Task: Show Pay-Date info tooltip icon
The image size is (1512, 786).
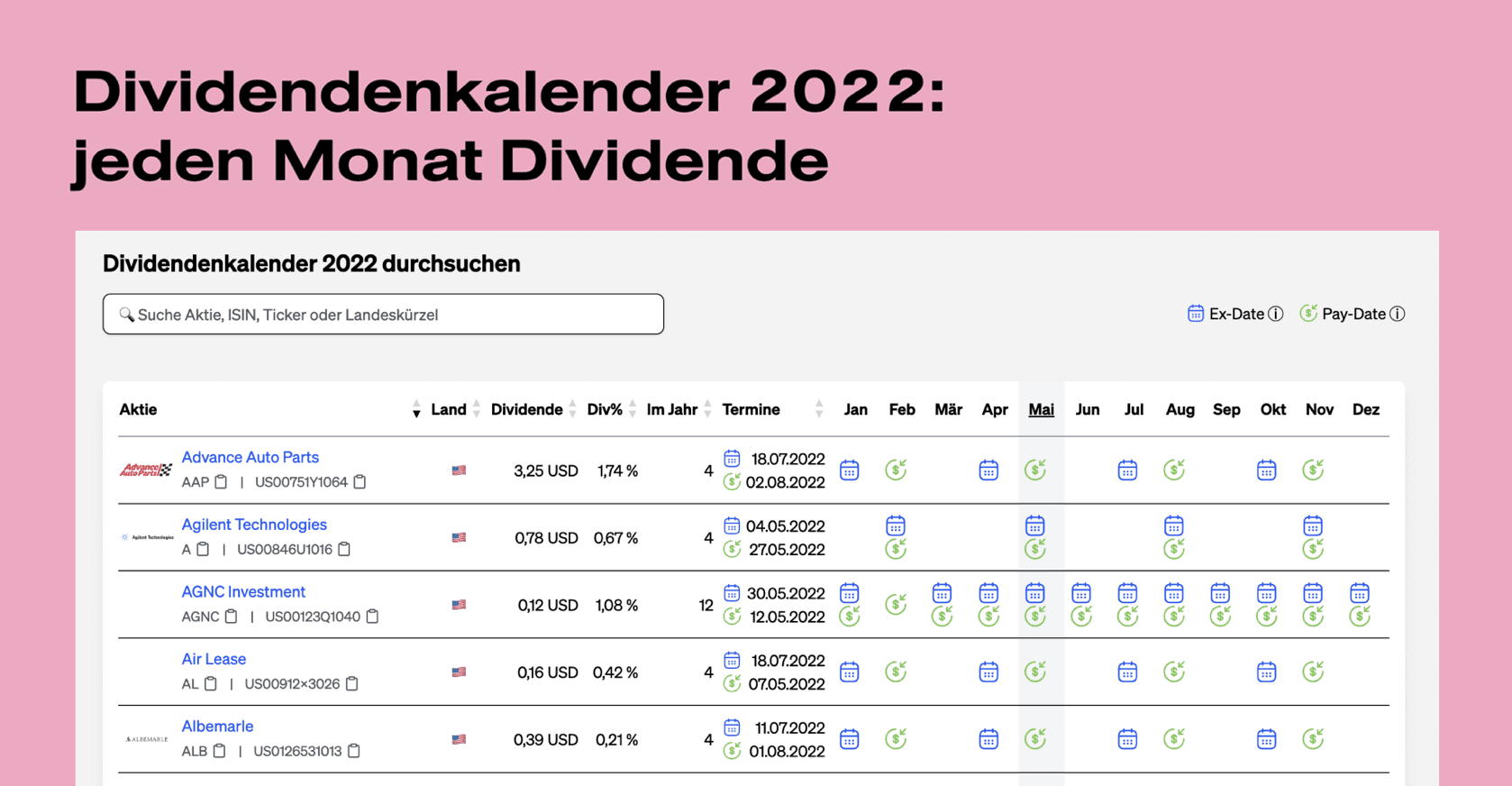Action: coord(1398,314)
